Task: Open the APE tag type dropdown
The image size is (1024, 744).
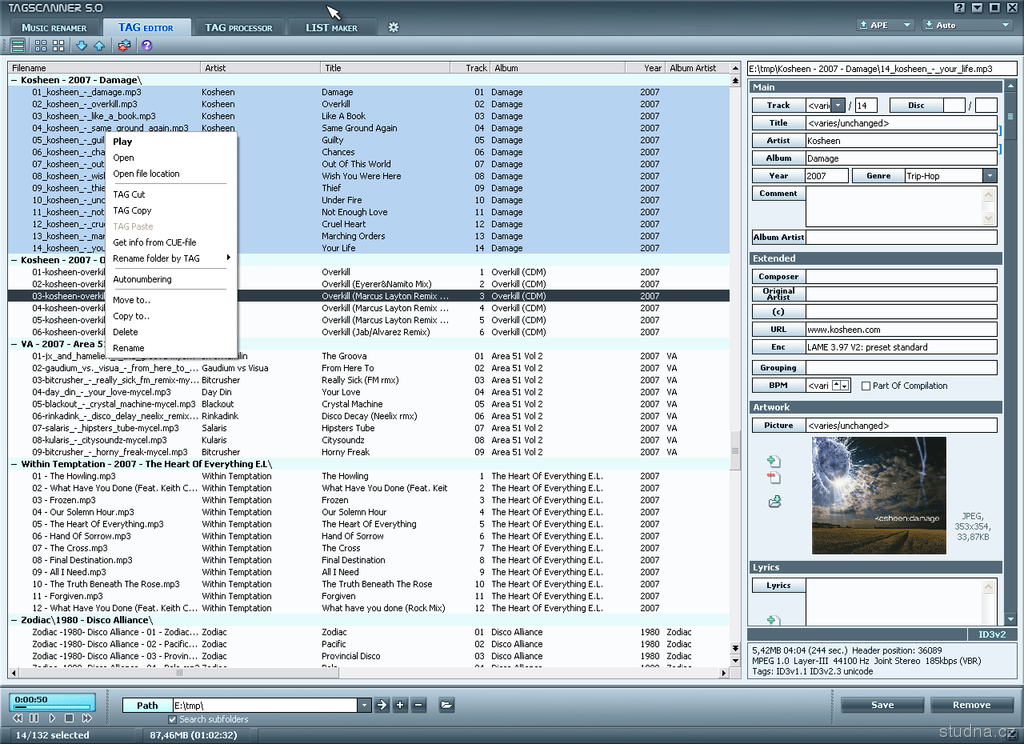Action: [907, 25]
